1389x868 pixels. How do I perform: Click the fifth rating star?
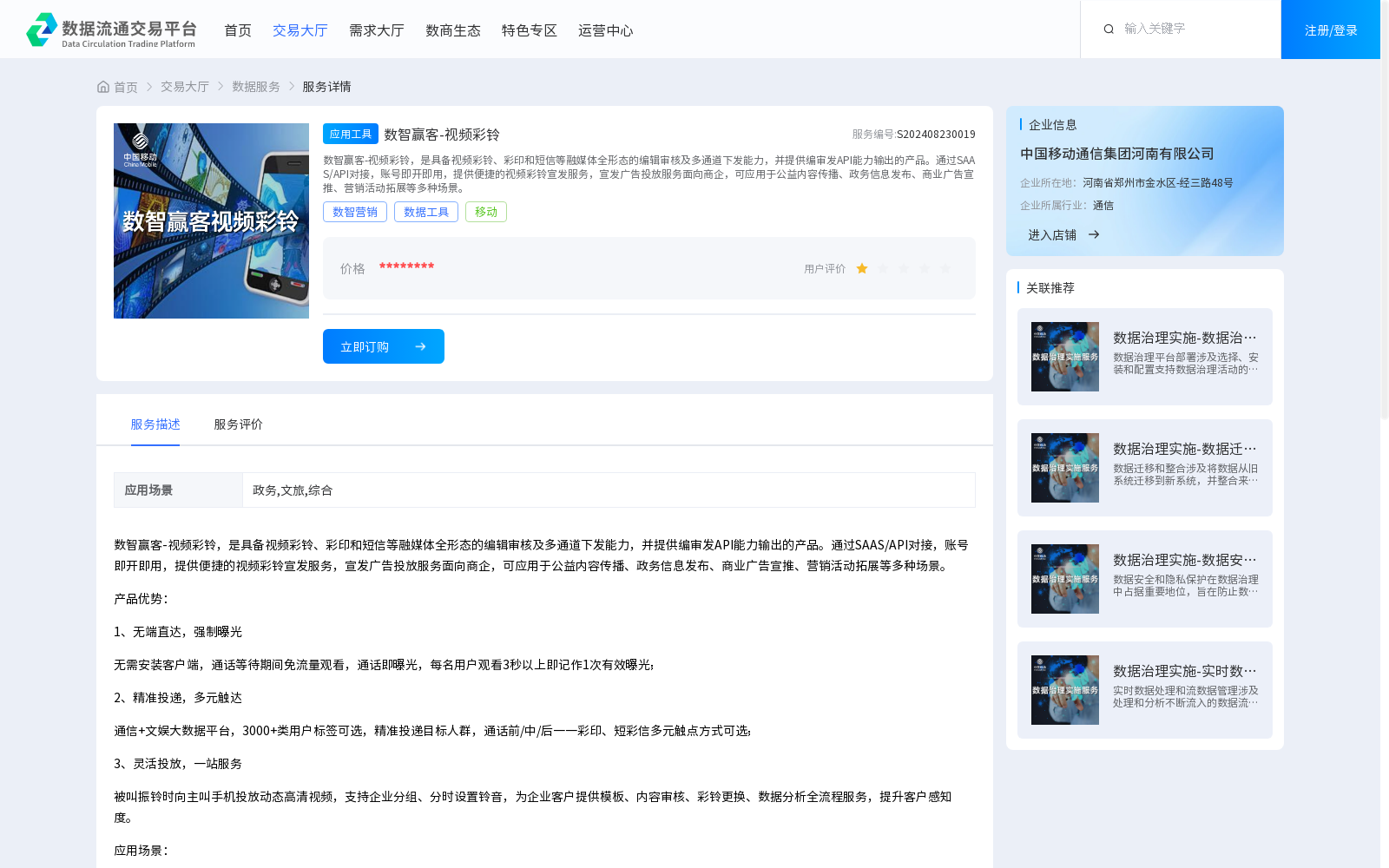[x=945, y=269]
